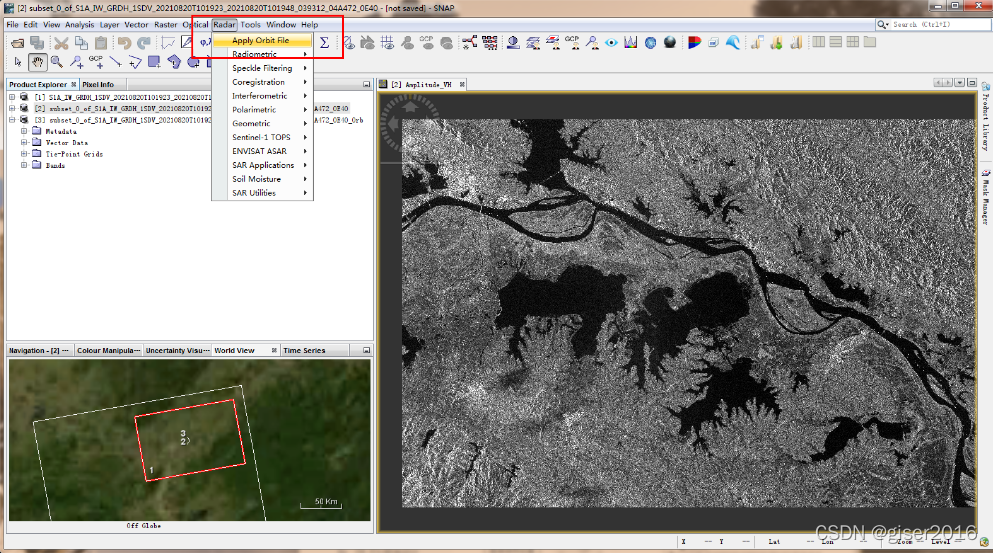Open the World Map globe icon
Viewport: 993px width, 553px height.
coord(650,43)
